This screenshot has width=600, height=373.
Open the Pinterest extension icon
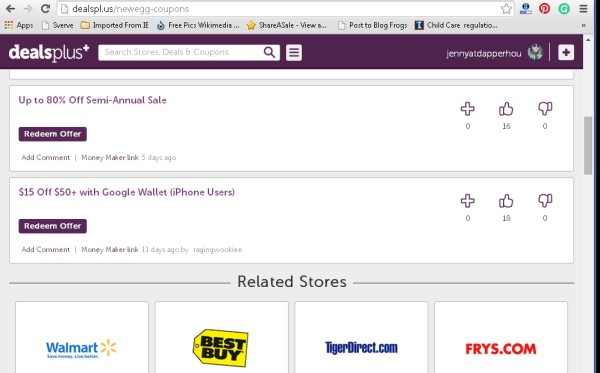[x=544, y=8]
